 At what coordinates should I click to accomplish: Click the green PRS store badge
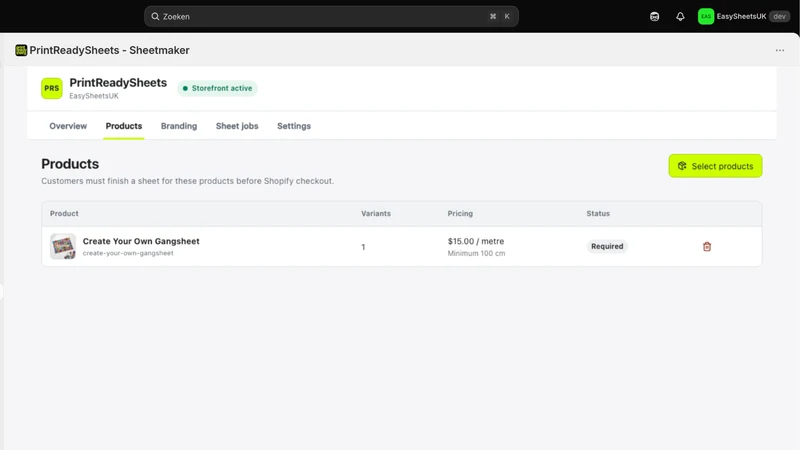(x=52, y=88)
